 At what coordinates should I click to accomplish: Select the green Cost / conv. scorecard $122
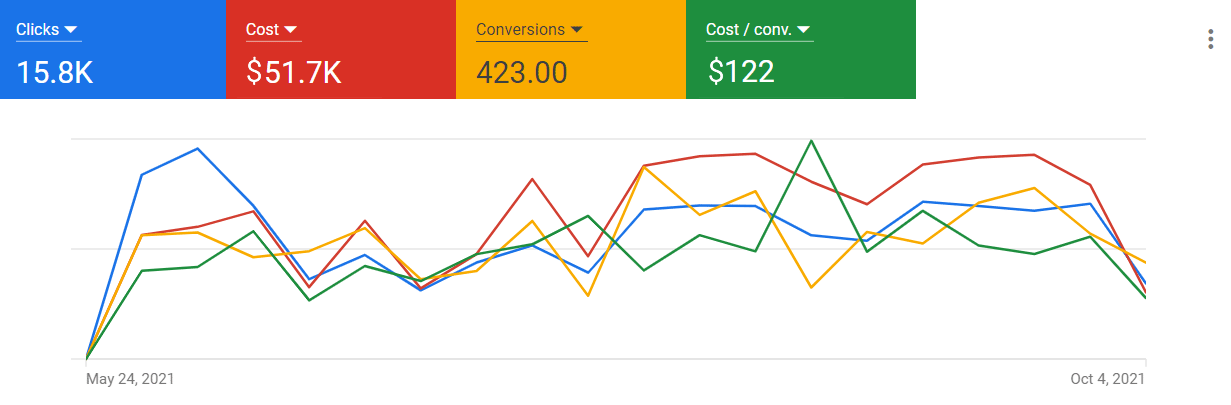tap(801, 49)
